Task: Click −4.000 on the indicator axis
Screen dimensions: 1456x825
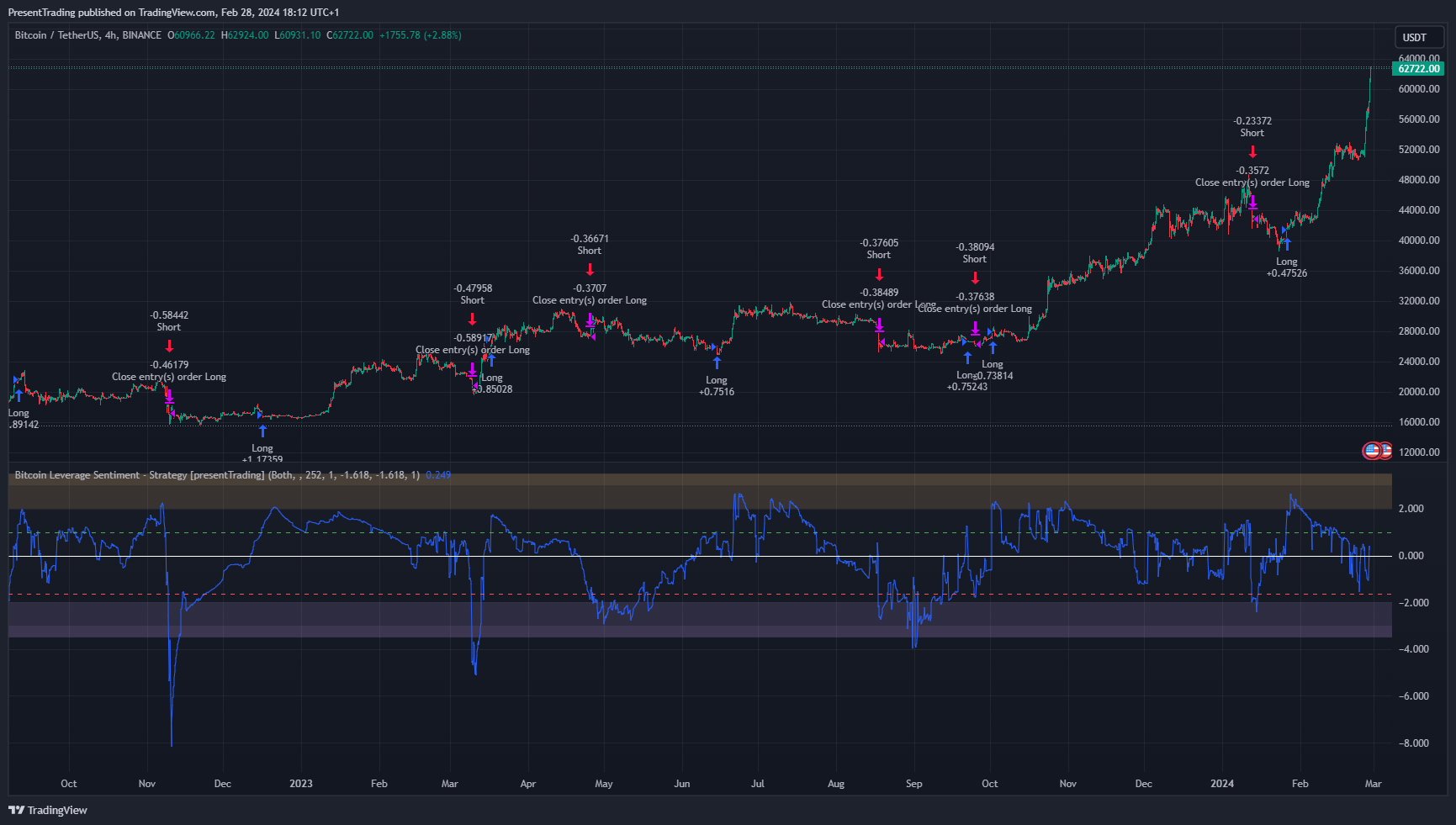Action: (1413, 649)
